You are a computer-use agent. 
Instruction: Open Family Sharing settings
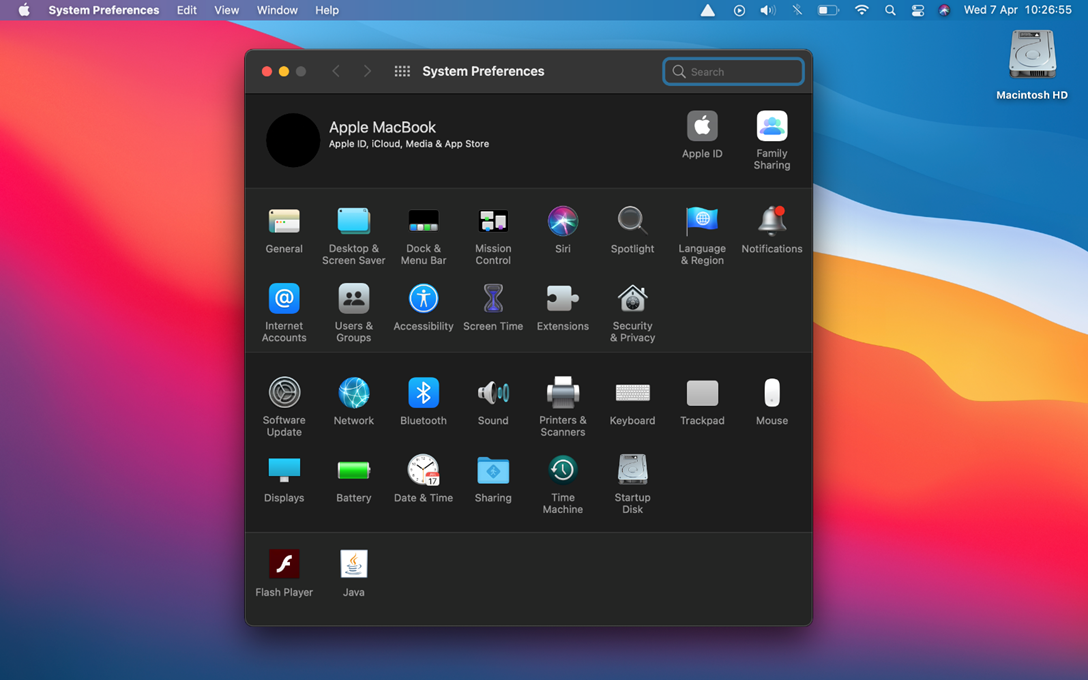[771, 128]
